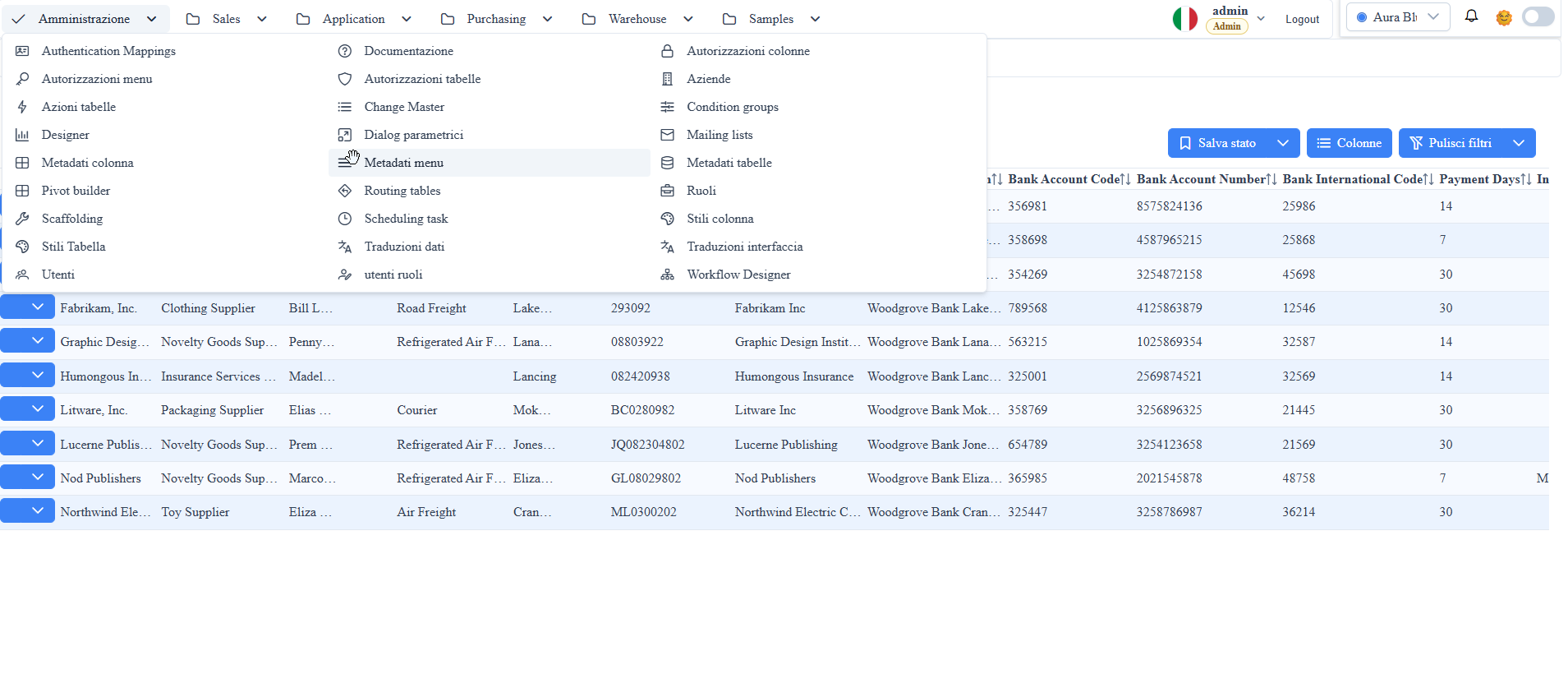Click the question mark icon for Documentazione
This screenshot has width=1568, height=697.
click(x=345, y=51)
